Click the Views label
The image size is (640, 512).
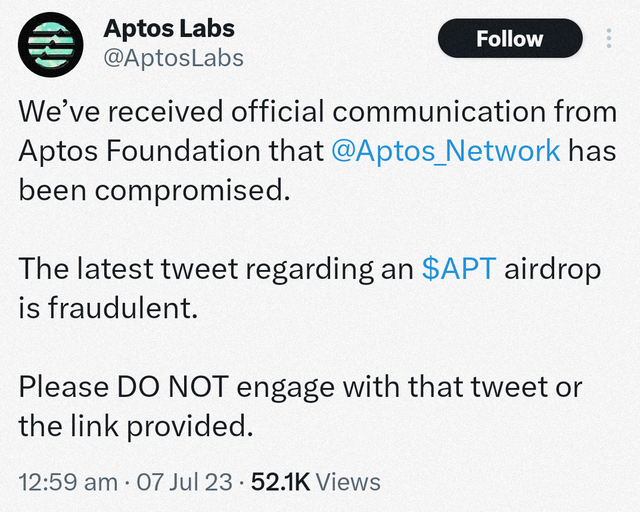(348, 482)
